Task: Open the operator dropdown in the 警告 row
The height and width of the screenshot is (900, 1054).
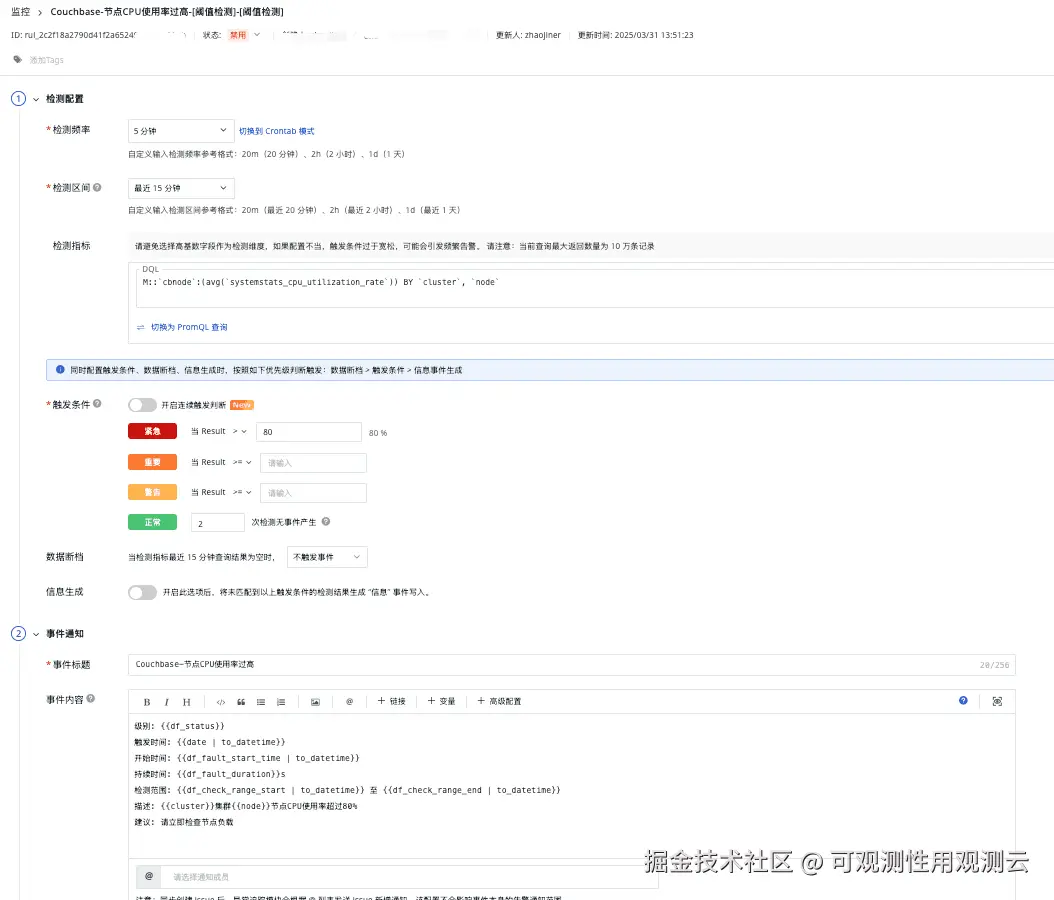Action: click(x=242, y=493)
